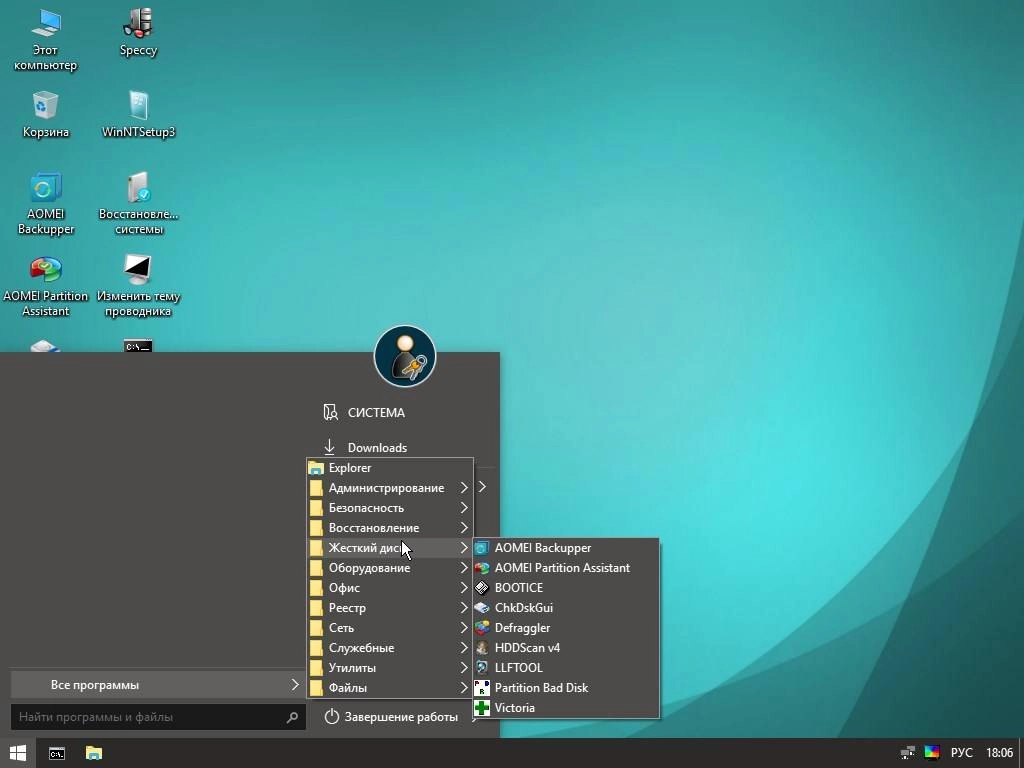1024x768 pixels.
Task: Click the LLFTOOL icon in submenu
Action: click(482, 668)
